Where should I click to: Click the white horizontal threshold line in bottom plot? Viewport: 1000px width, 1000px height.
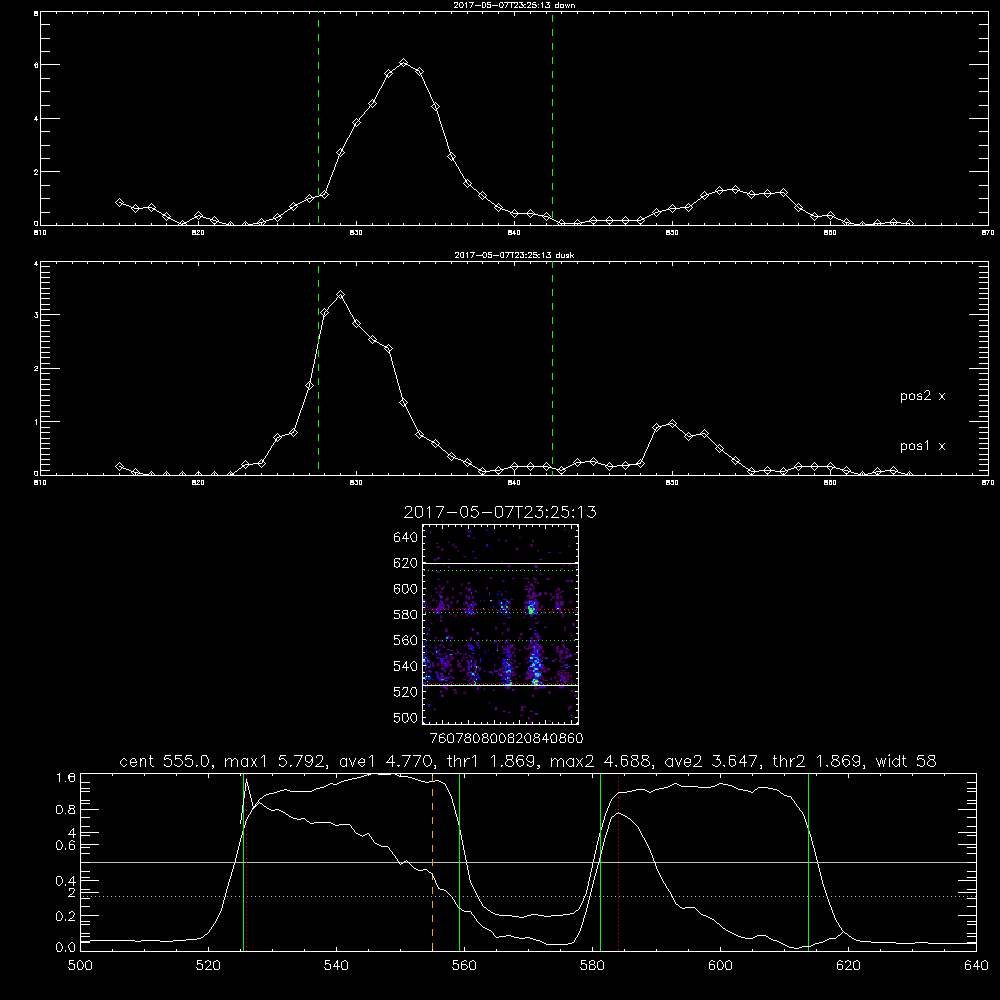click(528, 862)
